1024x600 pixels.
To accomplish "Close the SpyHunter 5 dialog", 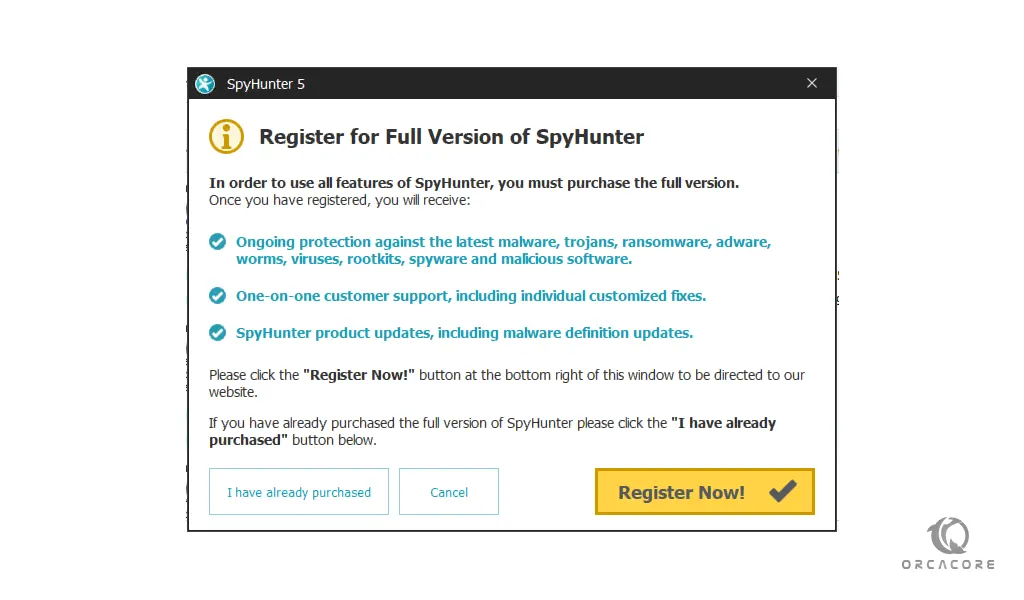I will [812, 83].
